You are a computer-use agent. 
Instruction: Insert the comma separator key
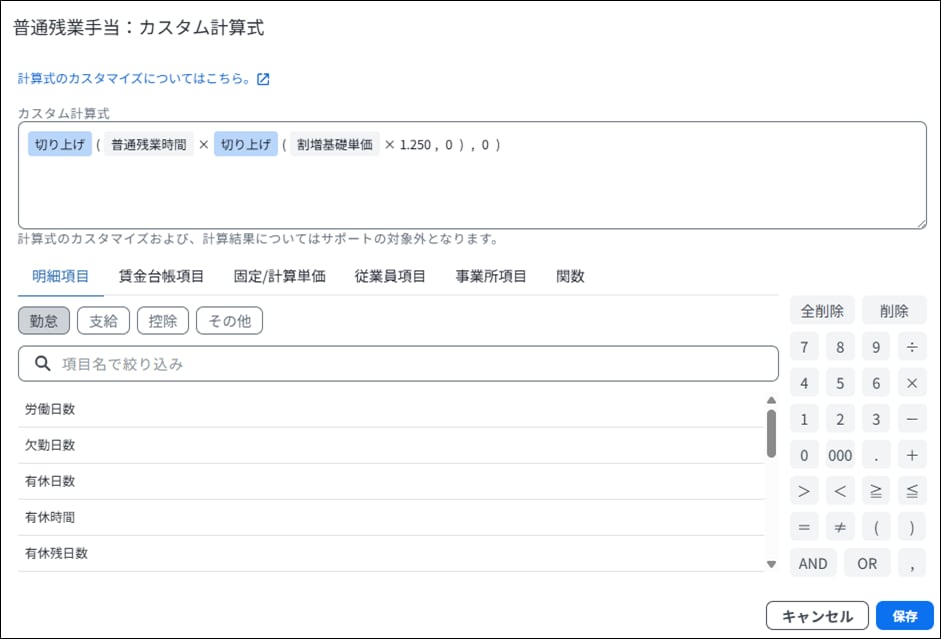pos(911,563)
